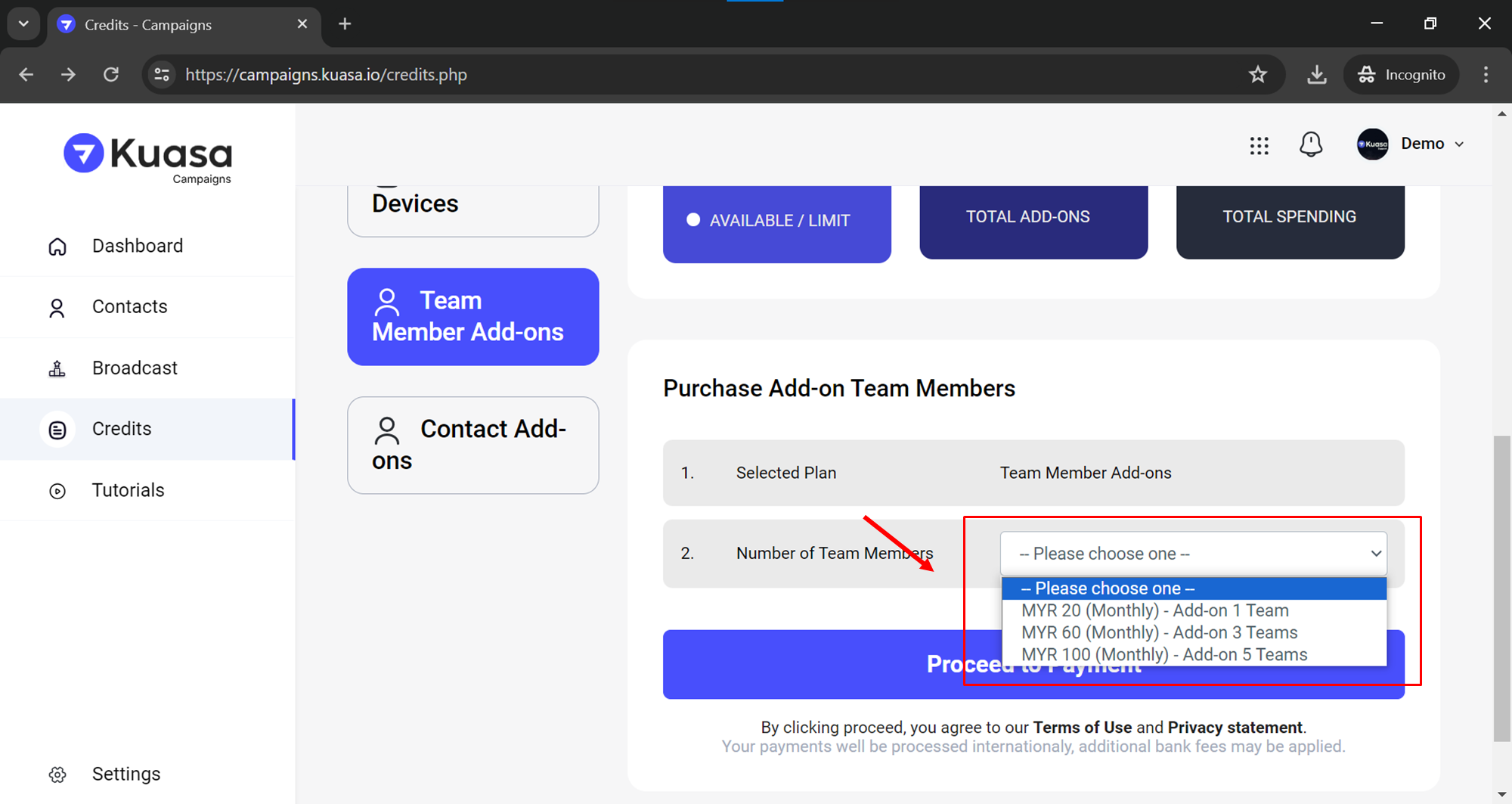Reload the credits page
Image resolution: width=1512 pixels, height=804 pixels.
coord(111,75)
